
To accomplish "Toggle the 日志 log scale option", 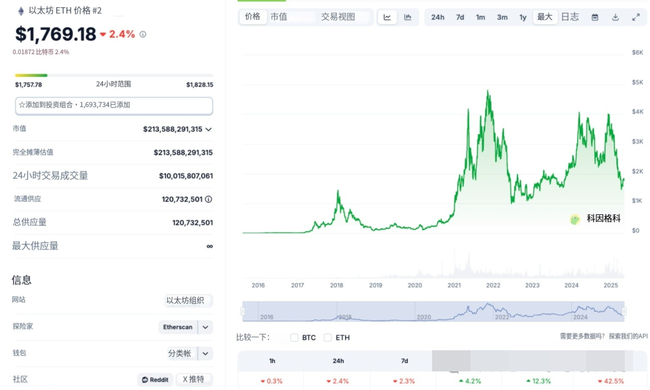I will [x=570, y=17].
